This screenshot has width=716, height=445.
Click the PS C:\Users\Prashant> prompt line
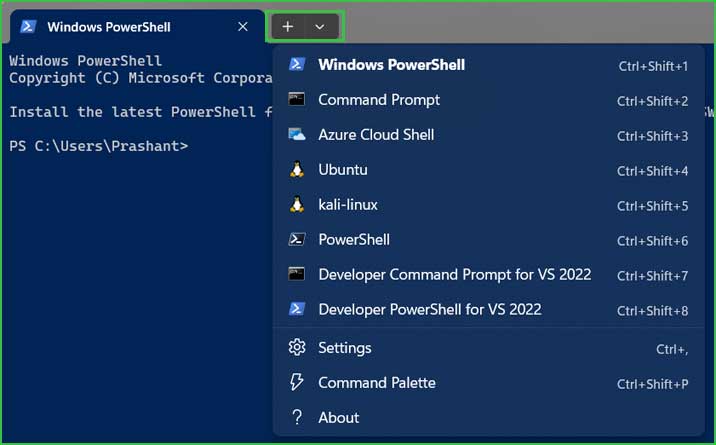pyautogui.click(x=99, y=146)
